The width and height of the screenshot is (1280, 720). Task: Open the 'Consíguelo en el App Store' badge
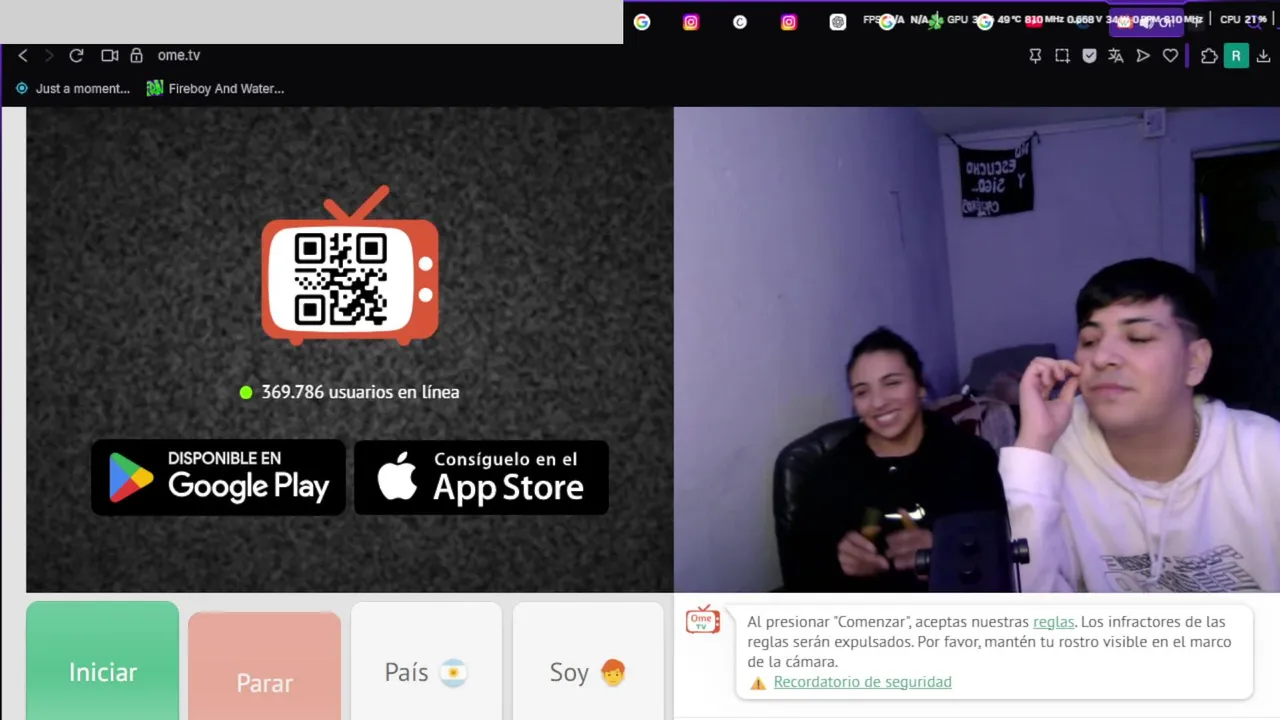[x=481, y=478]
